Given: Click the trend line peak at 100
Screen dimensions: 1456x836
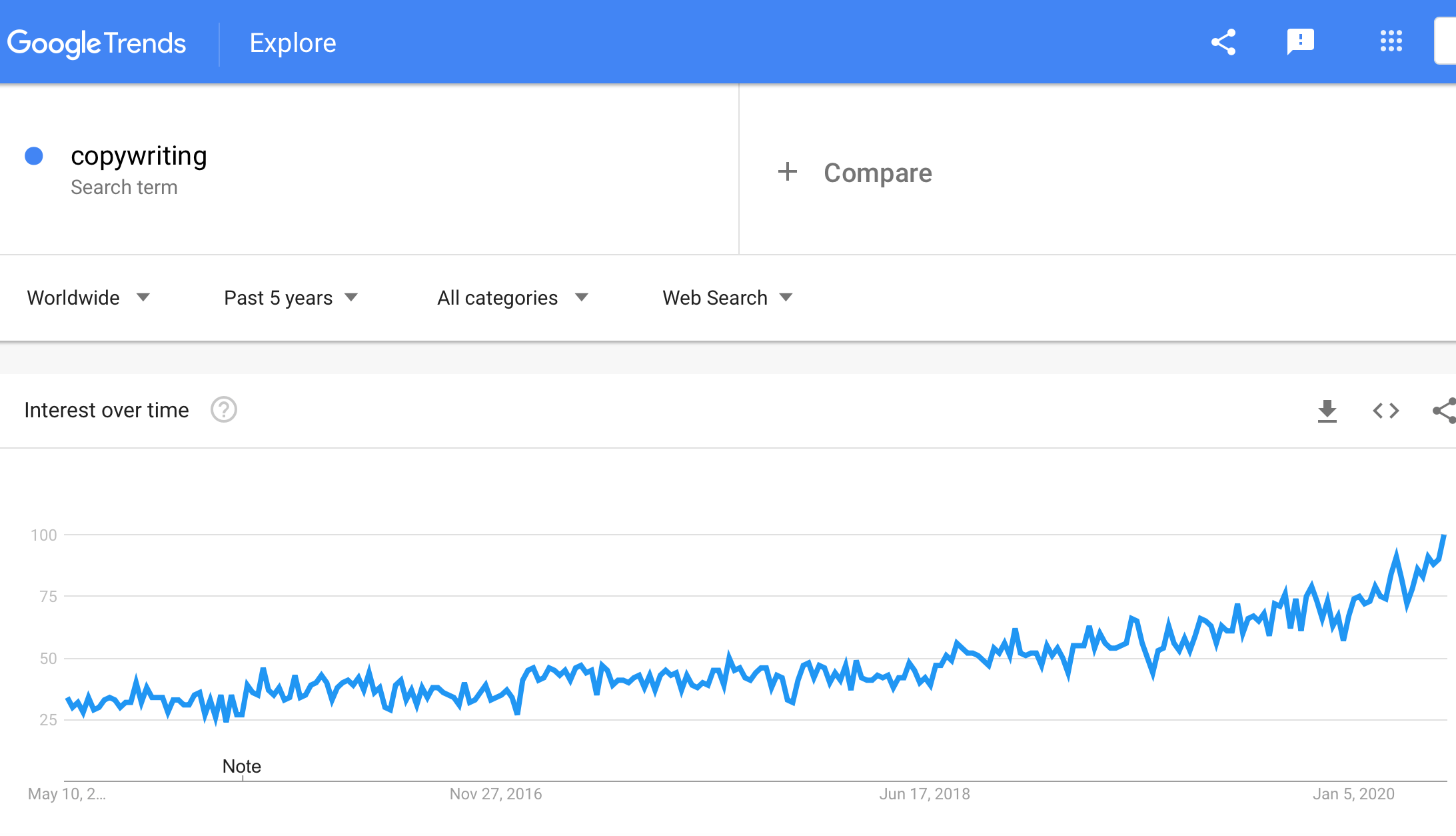Looking at the screenshot, I should 1444,535.
